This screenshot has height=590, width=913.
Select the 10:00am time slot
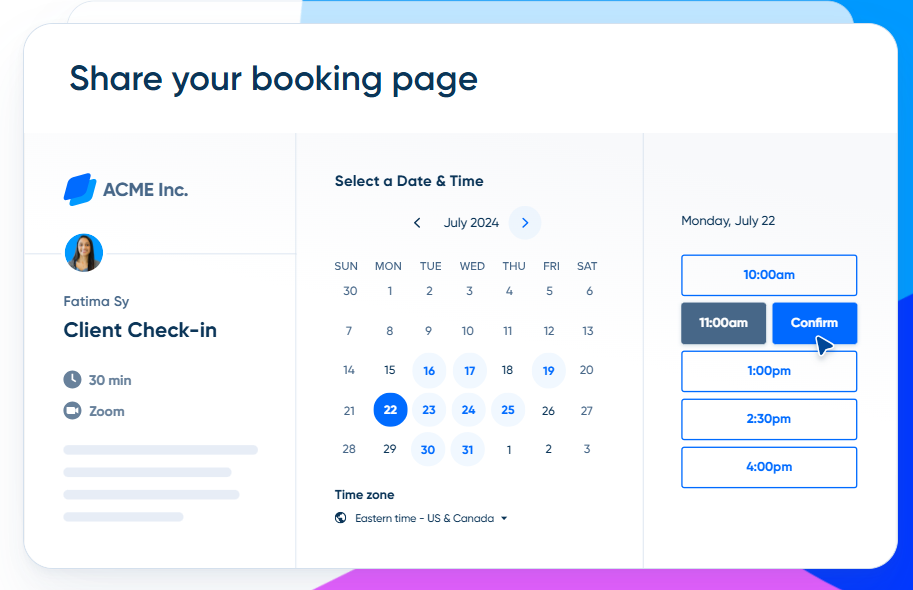click(x=769, y=275)
